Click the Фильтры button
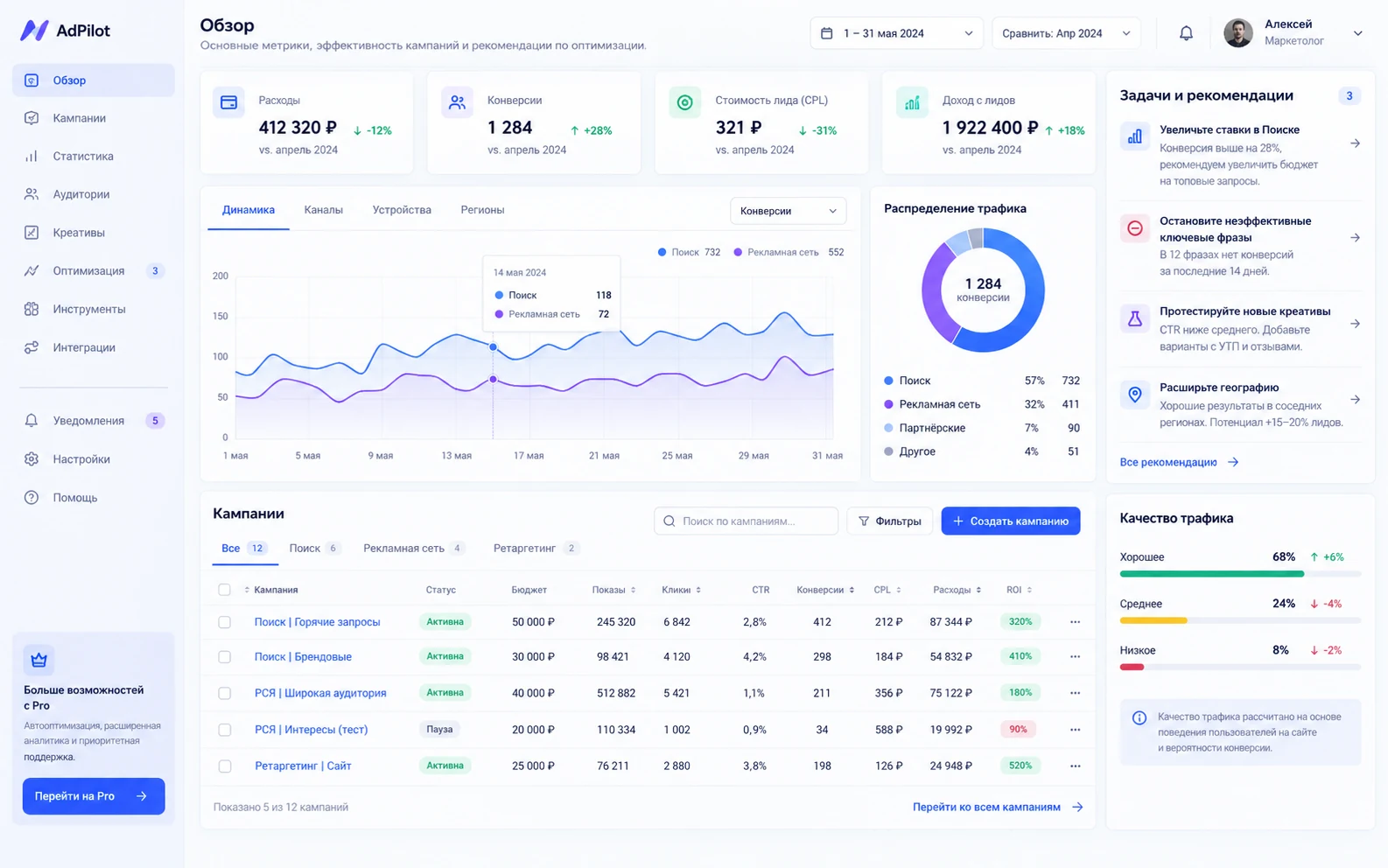This screenshot has width=1388, height=868. [889, 521]
